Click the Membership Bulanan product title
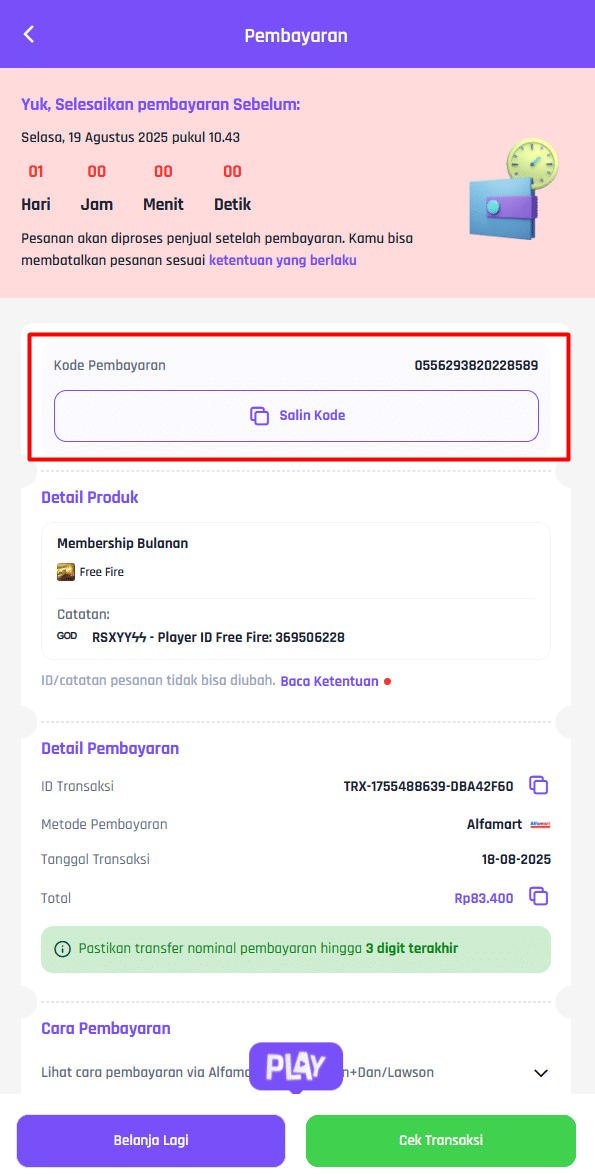This screenshot has width=595, height=1174. click(x=123, y=543)
